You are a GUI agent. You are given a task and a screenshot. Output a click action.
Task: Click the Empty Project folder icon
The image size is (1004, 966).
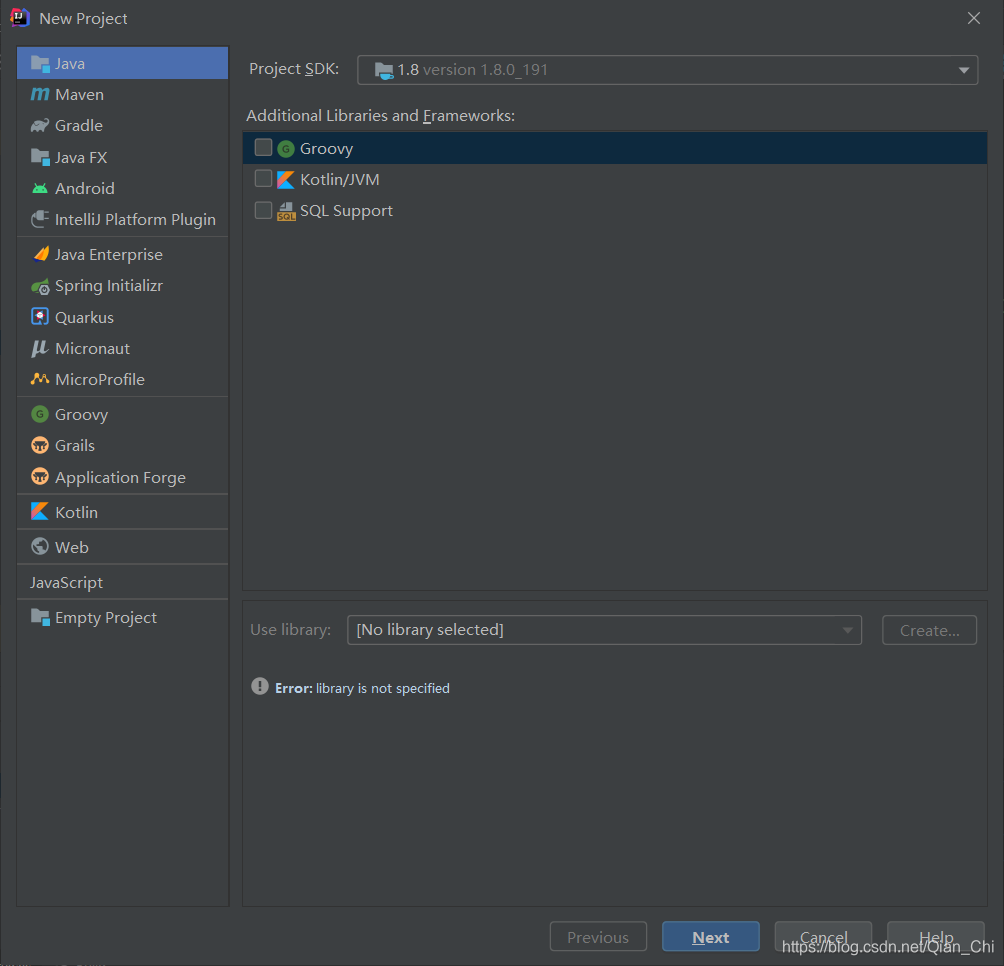click(40, 617)
